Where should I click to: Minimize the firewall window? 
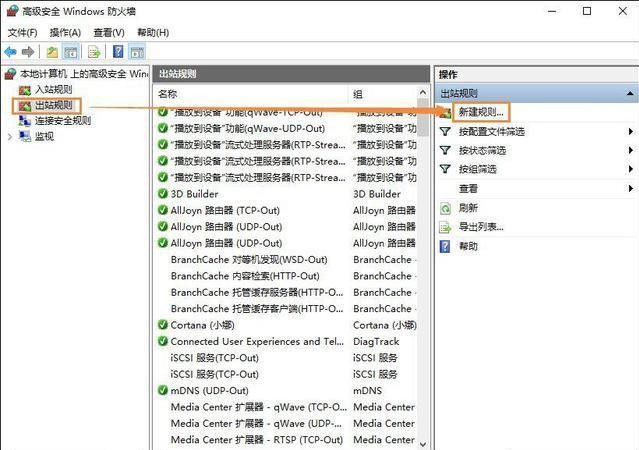552,11
